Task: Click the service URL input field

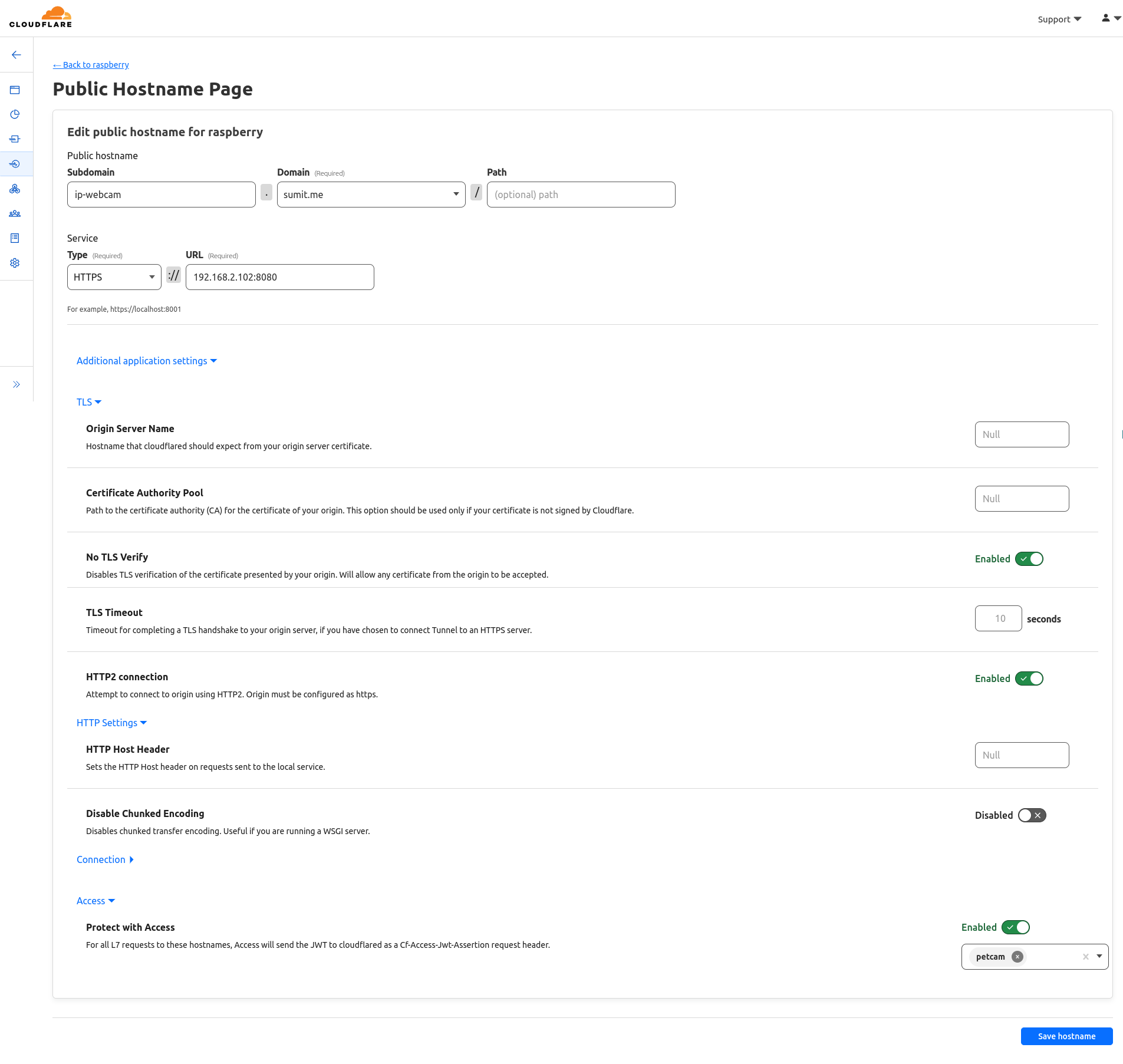Action: point(280,277)
